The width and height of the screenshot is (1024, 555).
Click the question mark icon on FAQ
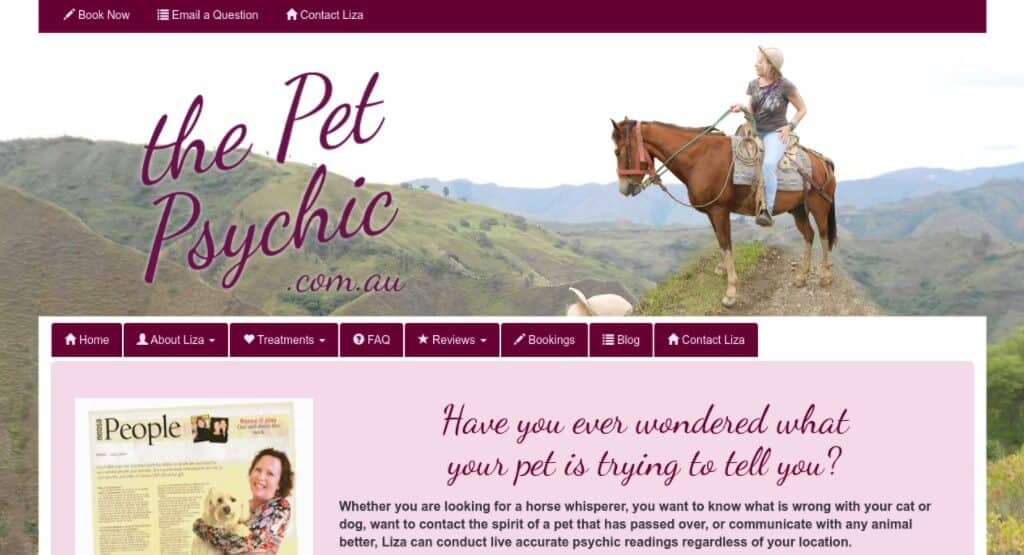359,340
